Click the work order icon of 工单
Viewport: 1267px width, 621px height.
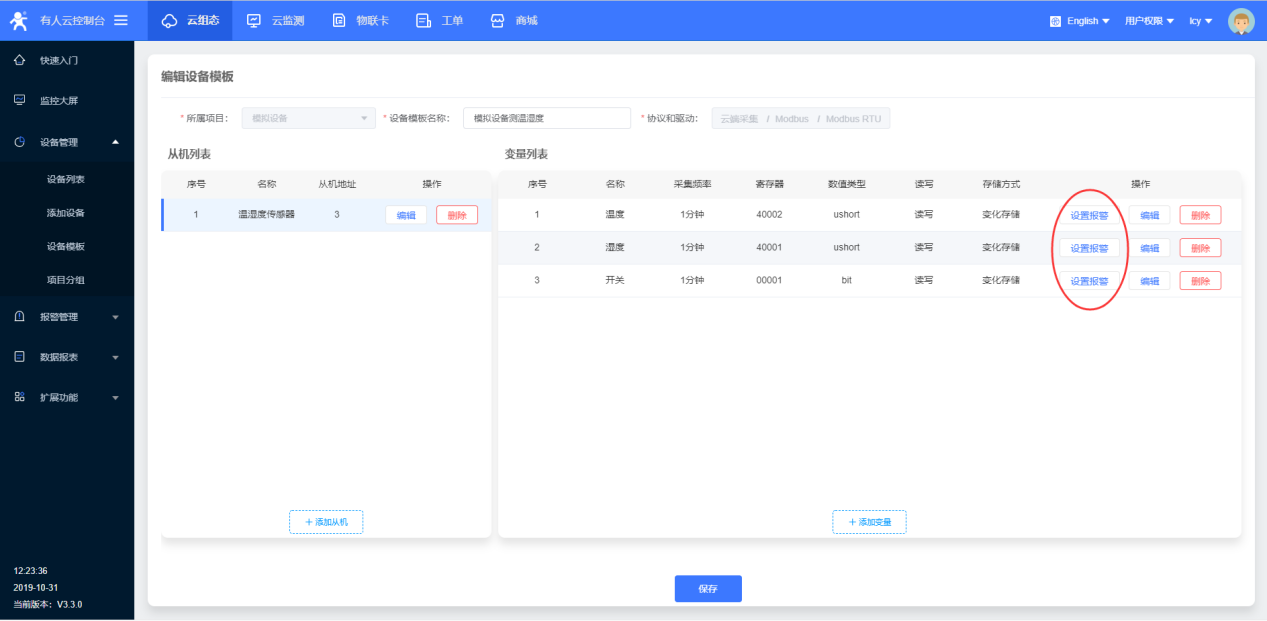(423, 20)
